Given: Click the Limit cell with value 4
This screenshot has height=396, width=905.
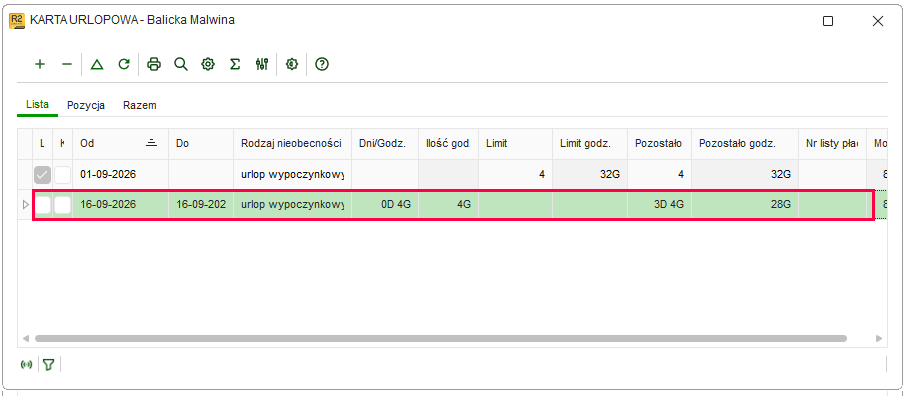Looking at the screenshot, I should pyautogui.click(x=515, y=174).
